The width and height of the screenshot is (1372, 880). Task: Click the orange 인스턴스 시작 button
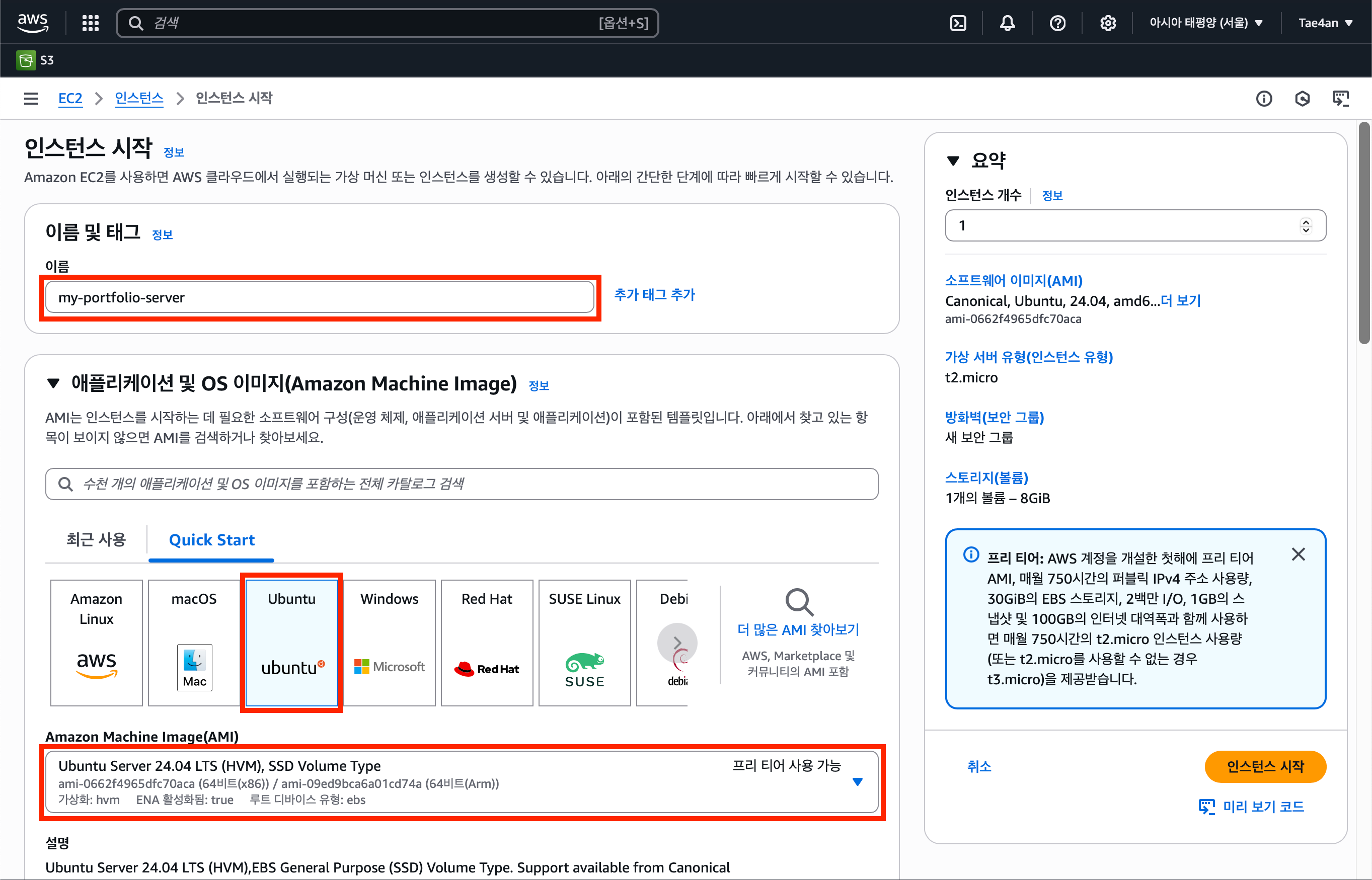coord(1265,766)
